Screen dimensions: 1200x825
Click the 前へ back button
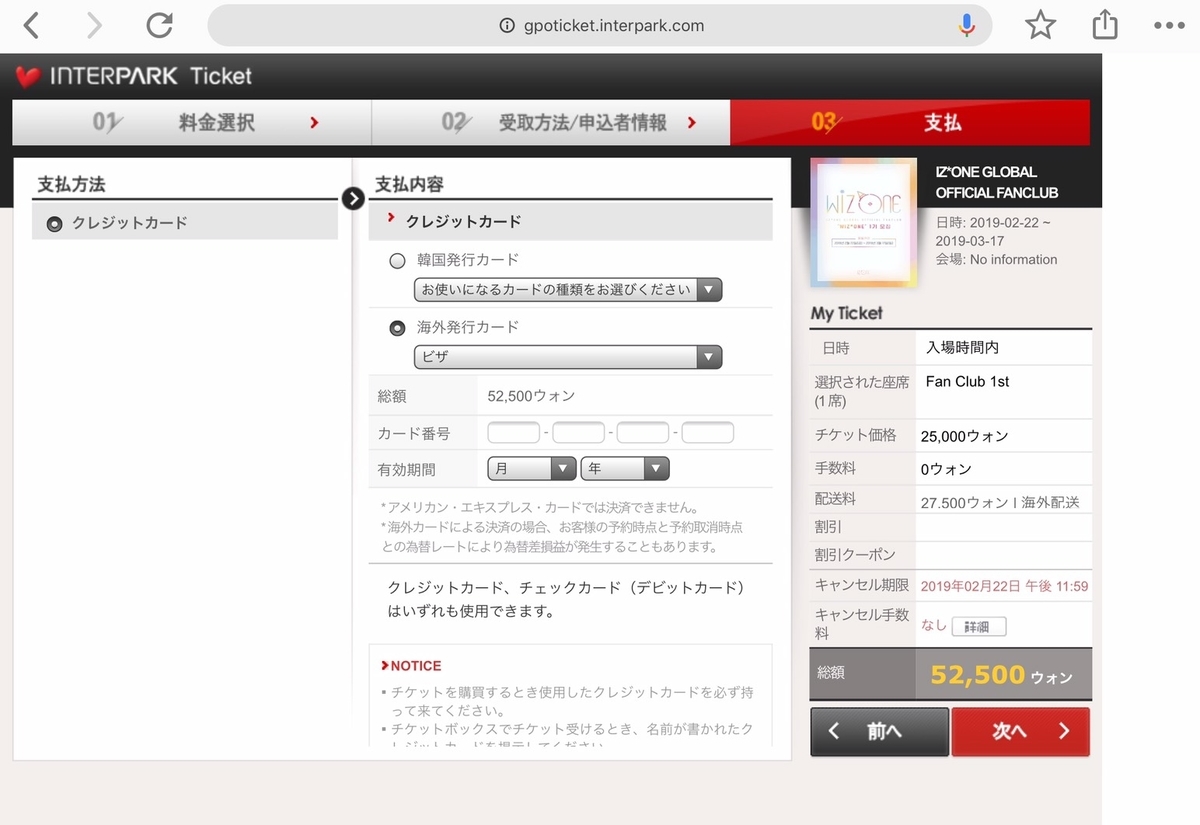click(879, 732)
